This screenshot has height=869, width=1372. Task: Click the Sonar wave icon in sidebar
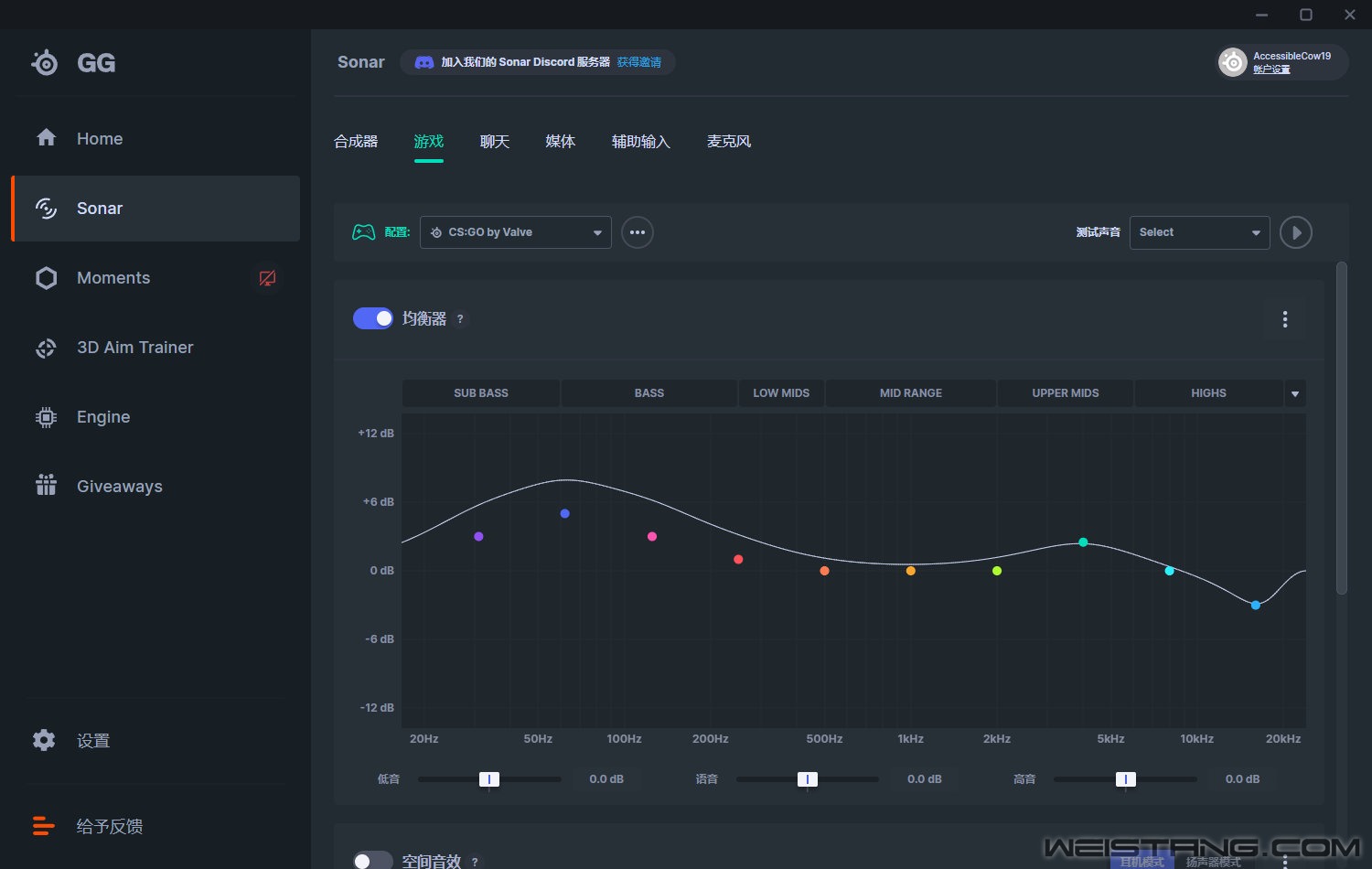tap(46, 208)
